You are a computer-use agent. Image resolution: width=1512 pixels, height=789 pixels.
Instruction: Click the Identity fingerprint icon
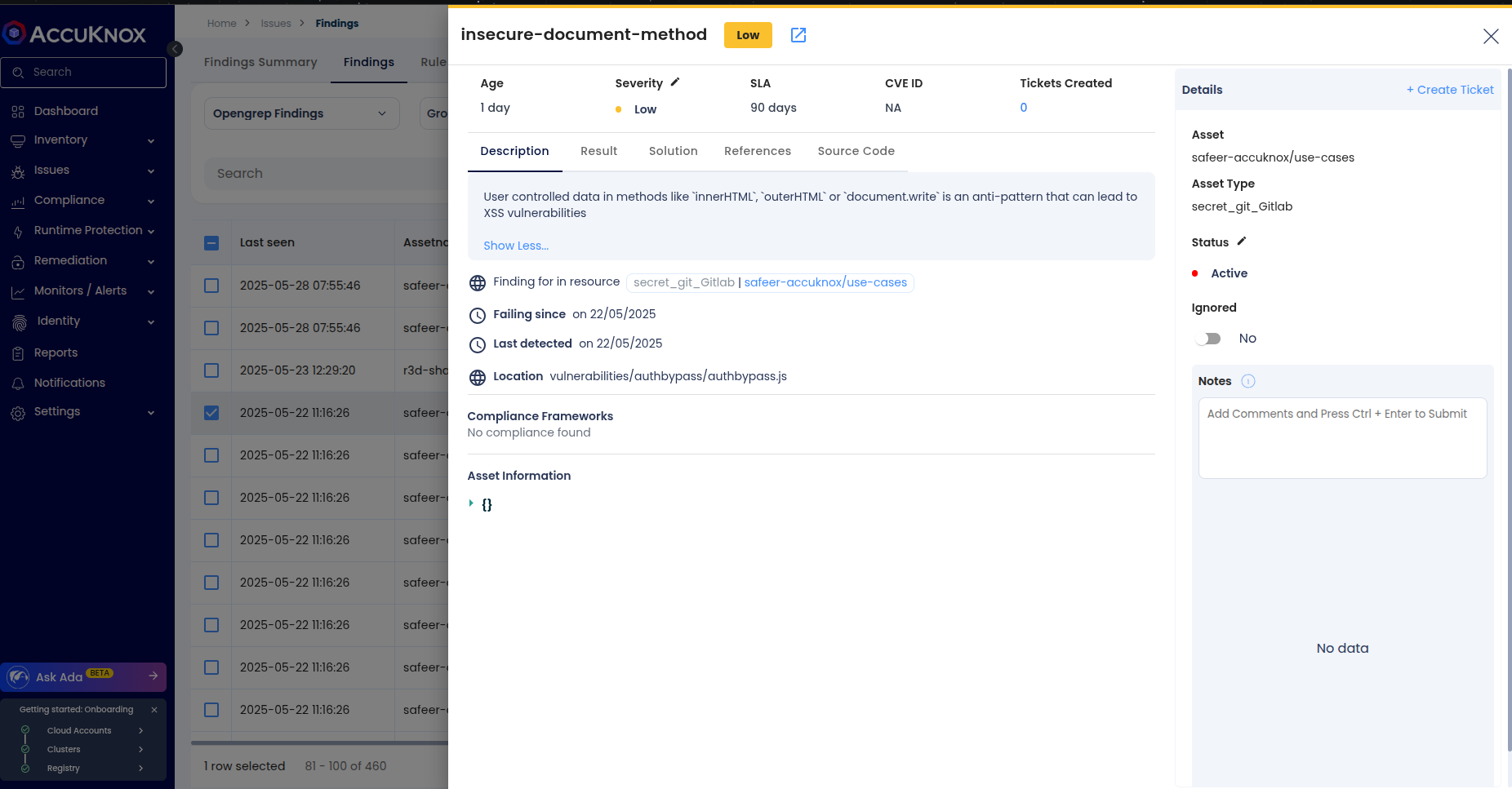coord(20,322)
